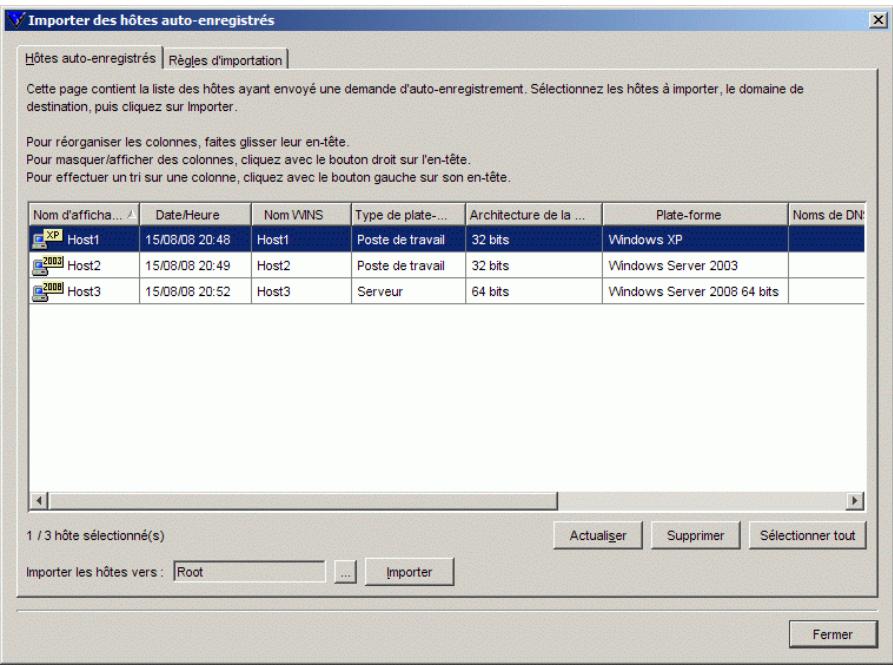Click the Actualiser button
This screenshot has width=893, height=665.
(597, 535)
